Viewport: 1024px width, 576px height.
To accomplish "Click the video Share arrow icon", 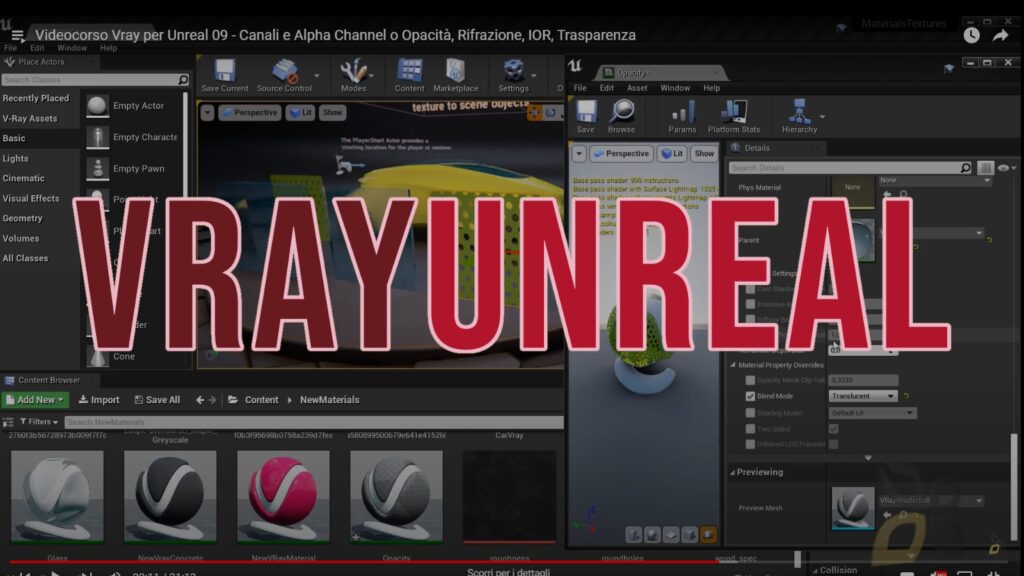I will click(x=1000, y=36).
